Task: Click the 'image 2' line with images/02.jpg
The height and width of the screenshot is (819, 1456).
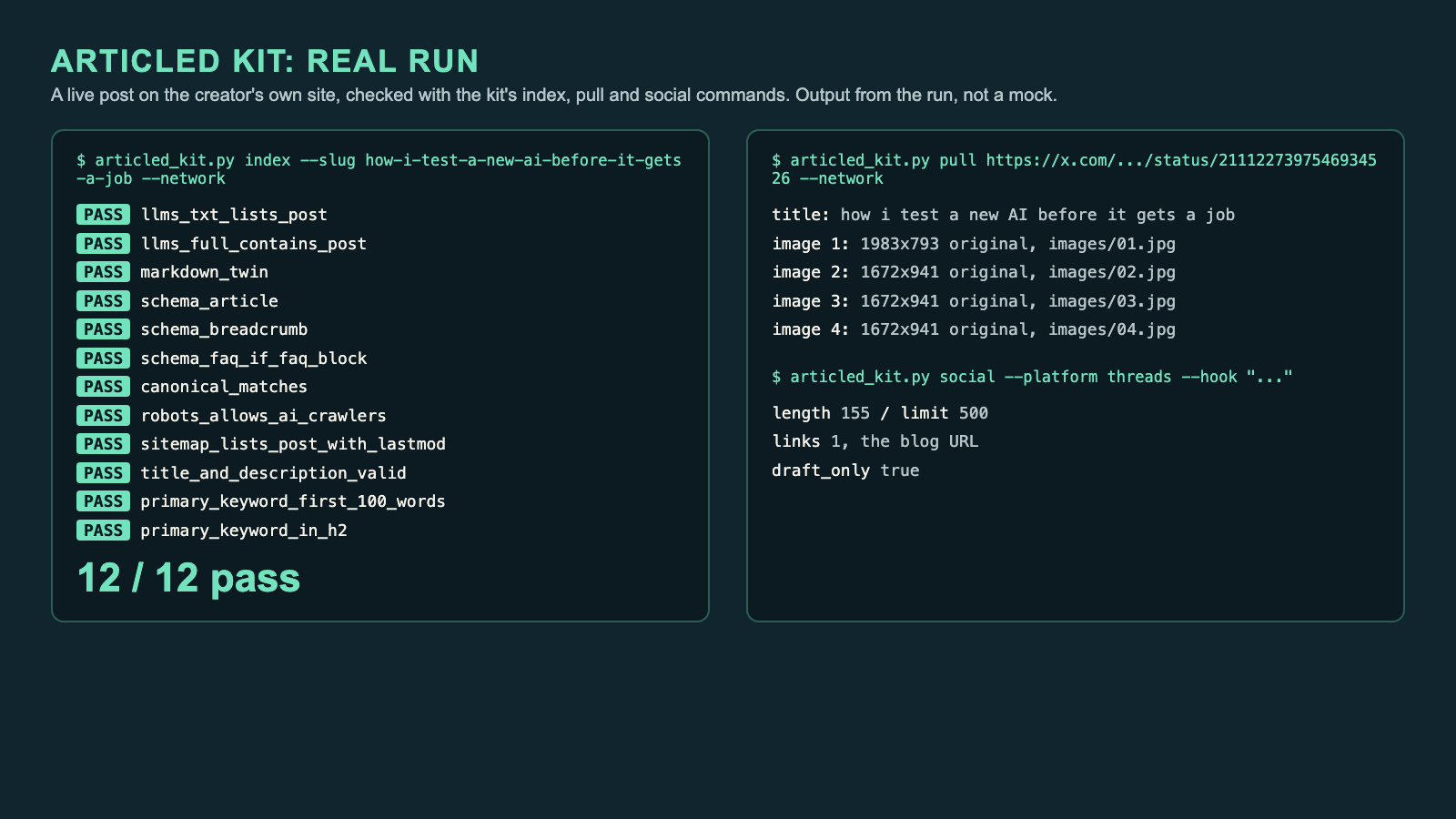Action: pyautogui.click(x=974, y=272)
